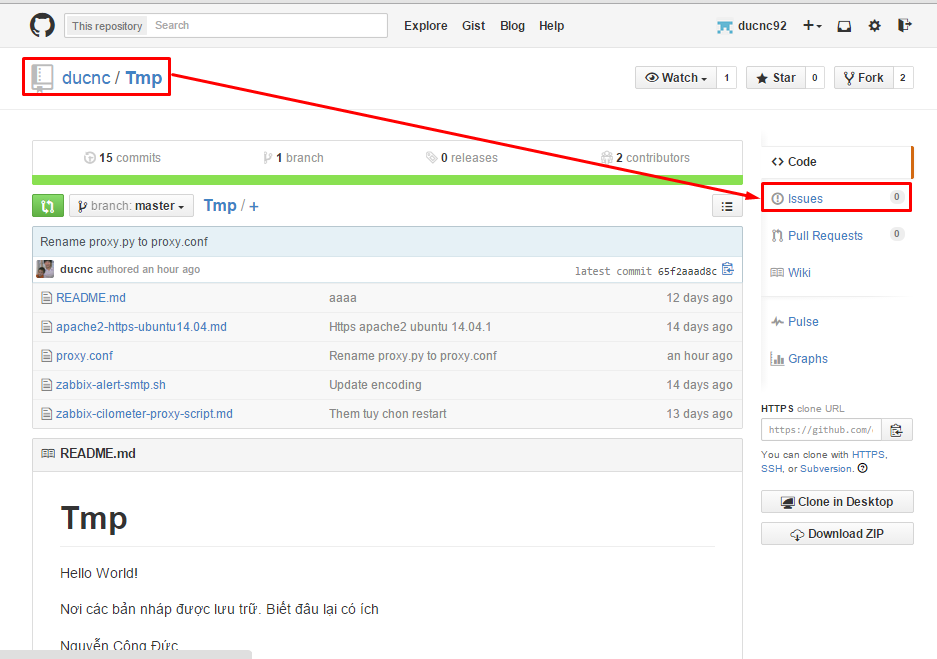Viewport: 937px width, 659px height.
Task: Click the Download ZIP button
Action: pyautogui.click(x=837, y=534)
